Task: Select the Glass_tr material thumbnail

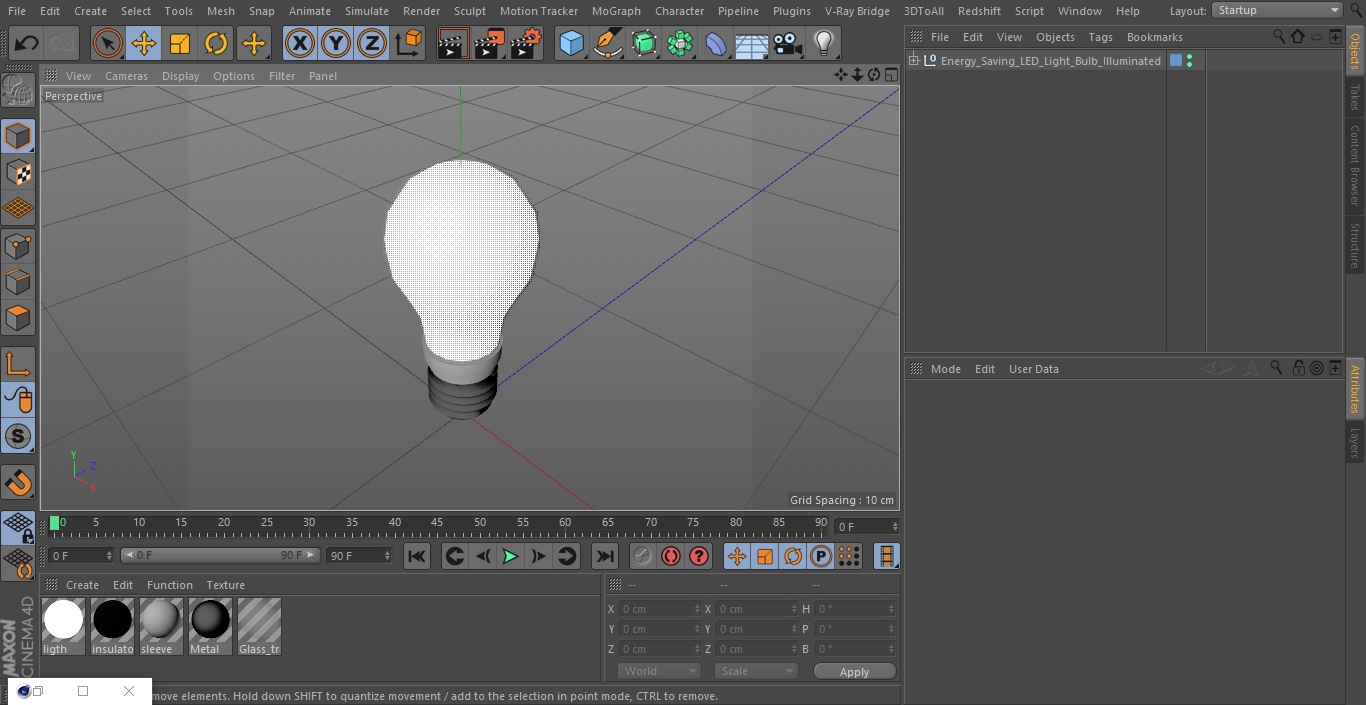Action: click(x=259, y=626)
